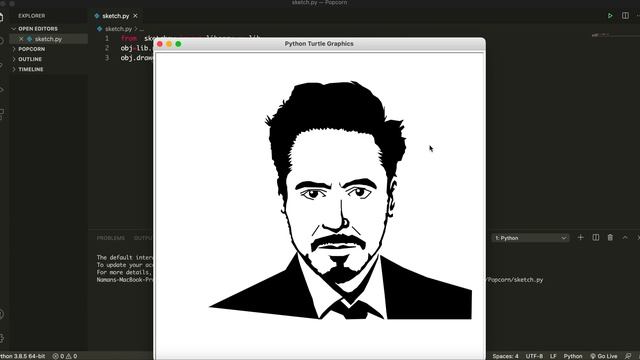The image size is (640, 360).
Task: Open sketch.py from the Open Editors list
Action: (48, 39)
